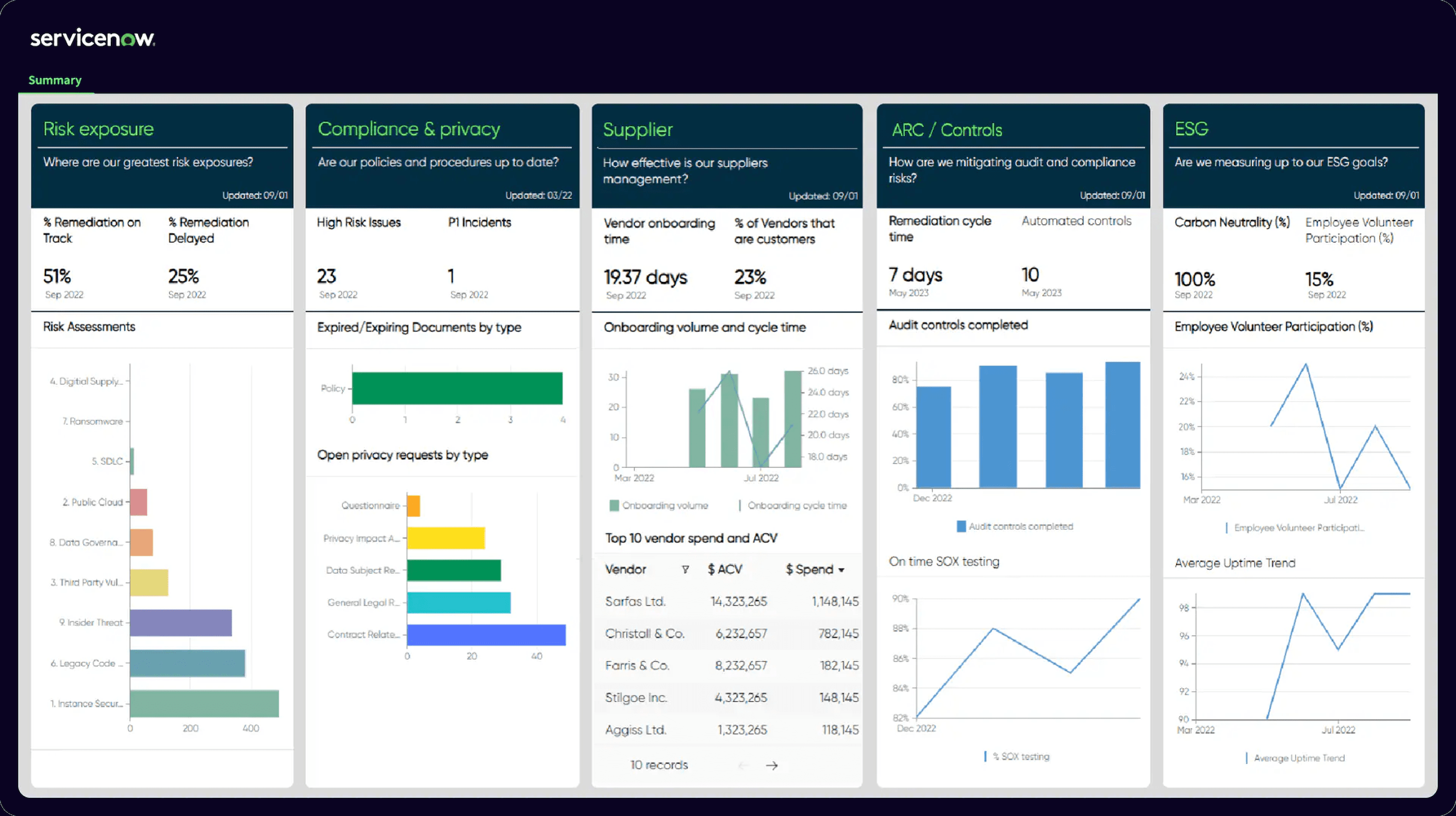The height and width of the screenshot is (816, 1456).
Task: Open the Vendor column filter funnel
Action: [685, 570]
